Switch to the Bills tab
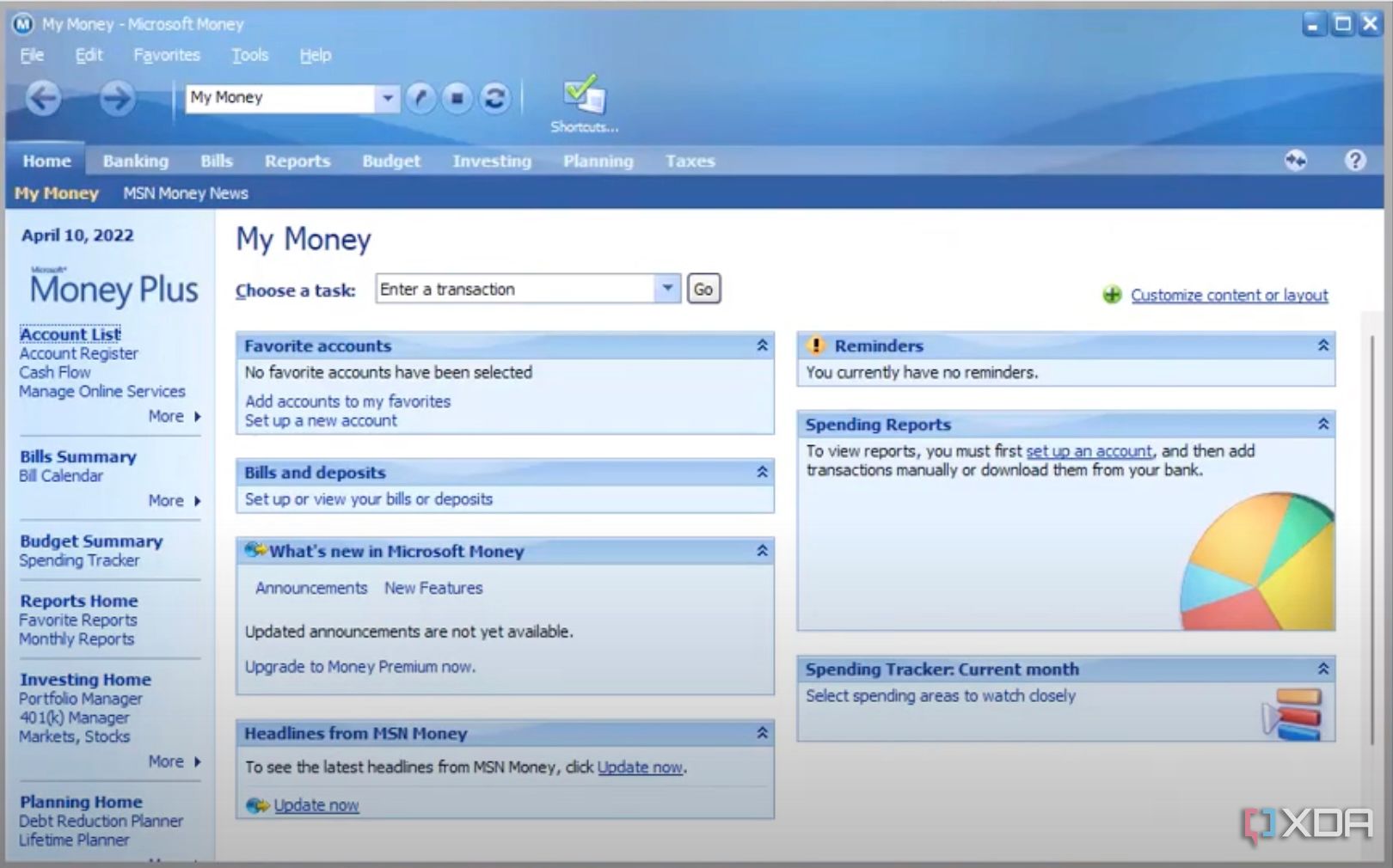Screen dimensions: 1393x868 pos(217,161)
